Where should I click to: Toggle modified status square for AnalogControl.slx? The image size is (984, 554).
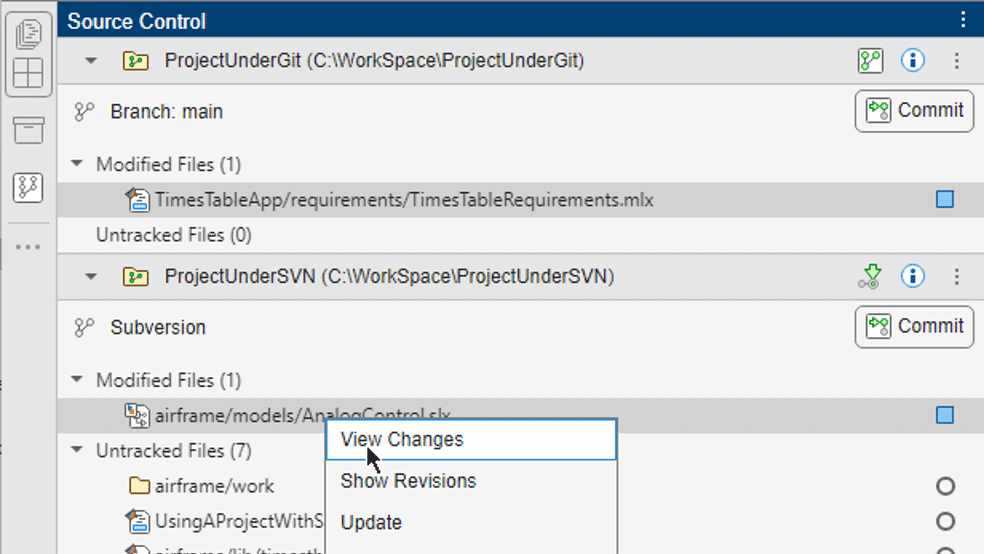coord(945,415)
